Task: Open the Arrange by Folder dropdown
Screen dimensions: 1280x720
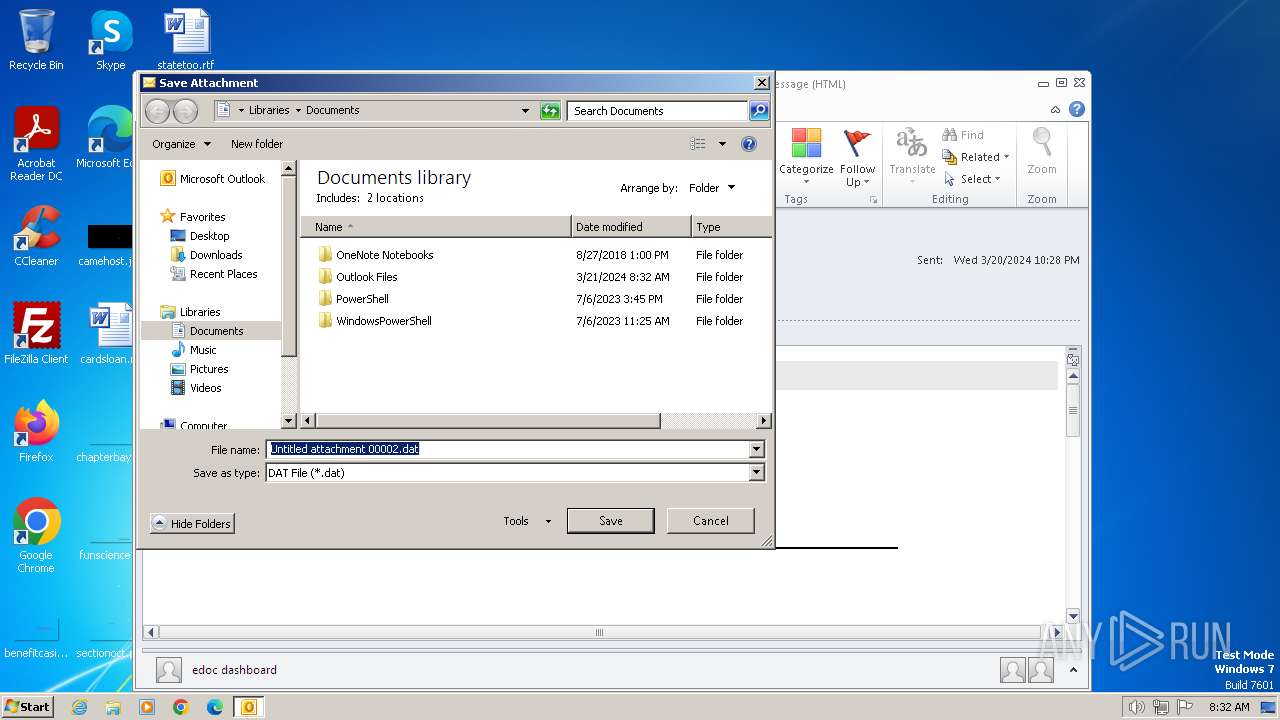Action: point(712,188)
